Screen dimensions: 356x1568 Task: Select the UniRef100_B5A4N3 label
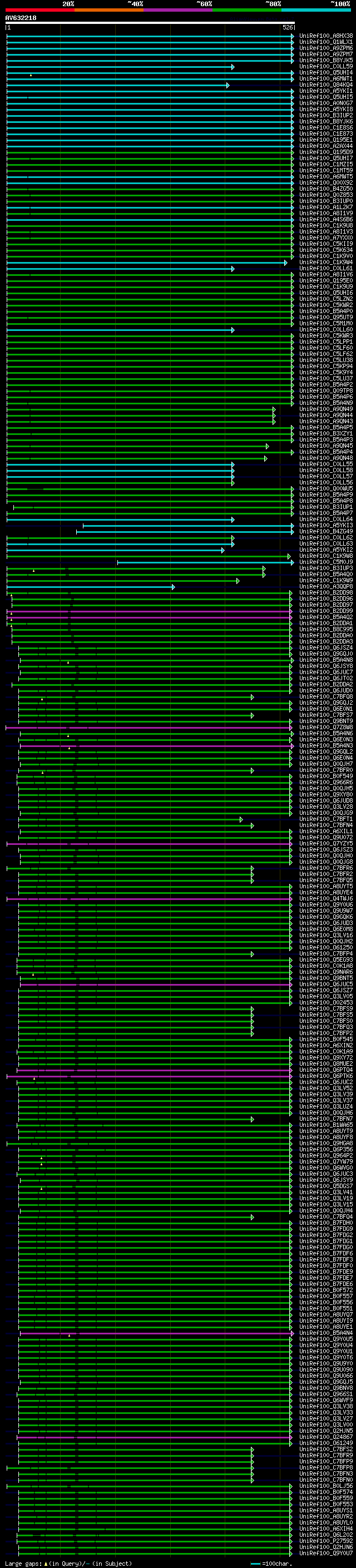pyautogui.click(x=325, y=746)
